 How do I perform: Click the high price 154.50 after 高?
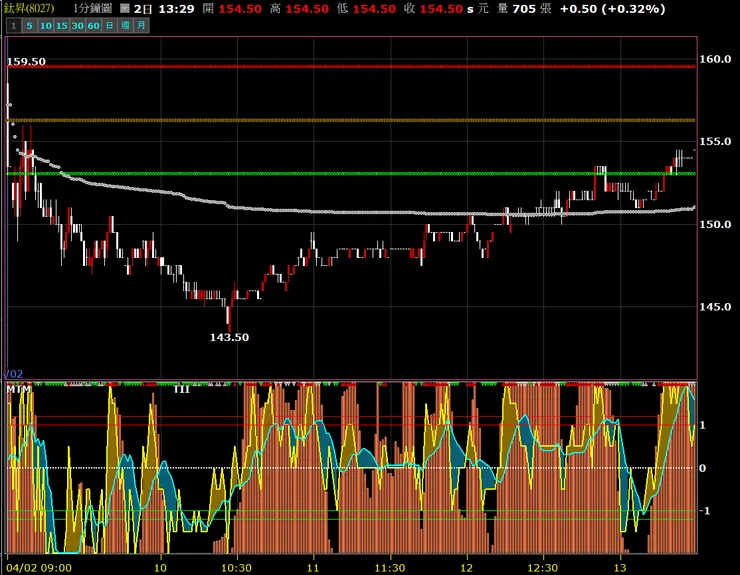pyautogui.click(x=307, y=8)
